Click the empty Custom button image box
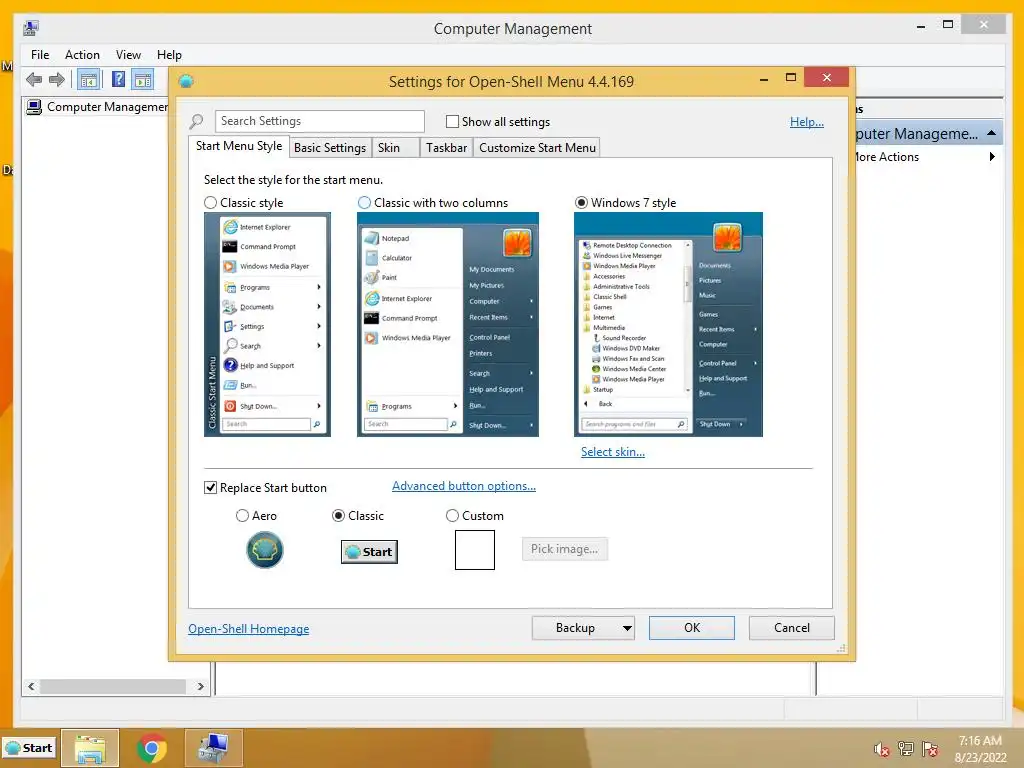Image resolution: width=1024 pixels, height=768 pixels. pos(475,550)
